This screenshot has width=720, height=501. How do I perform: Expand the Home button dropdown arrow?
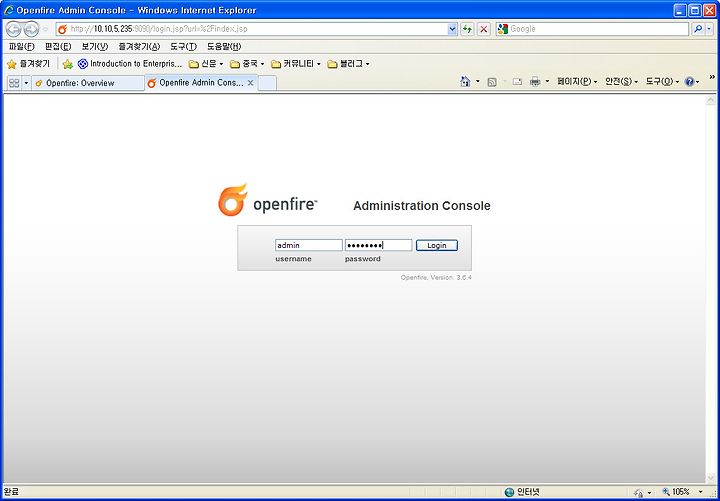tap(478, 82)
